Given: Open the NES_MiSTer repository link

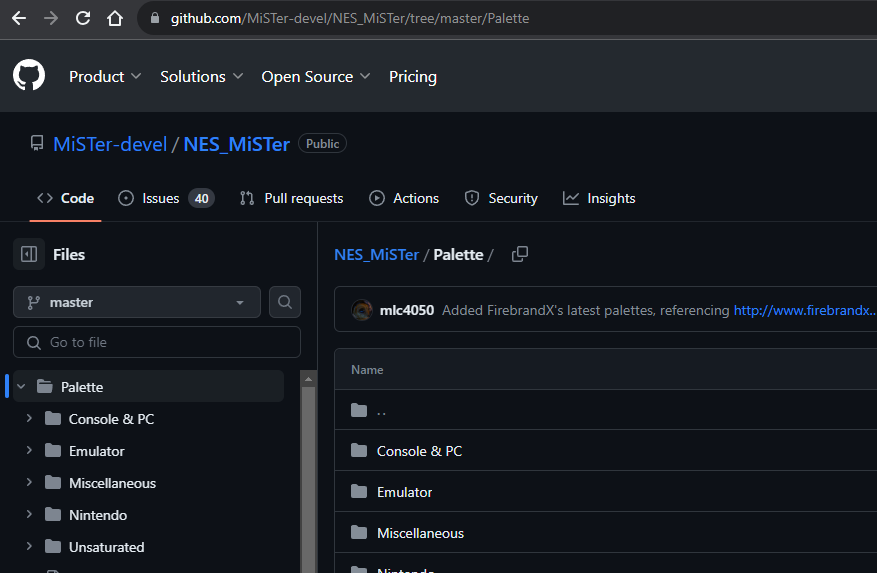Looking at the screenshot, I should point(237,144).
